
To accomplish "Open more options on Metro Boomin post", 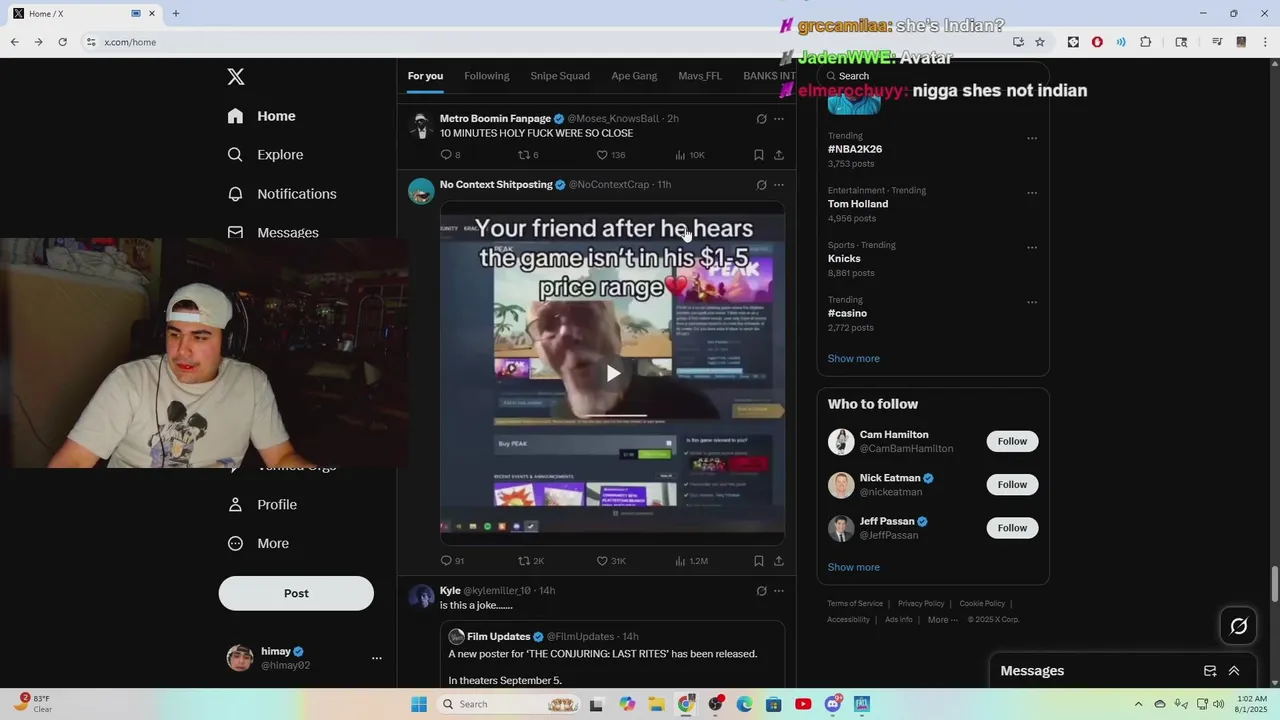I will pyautogui.click(x=779, y=119).
